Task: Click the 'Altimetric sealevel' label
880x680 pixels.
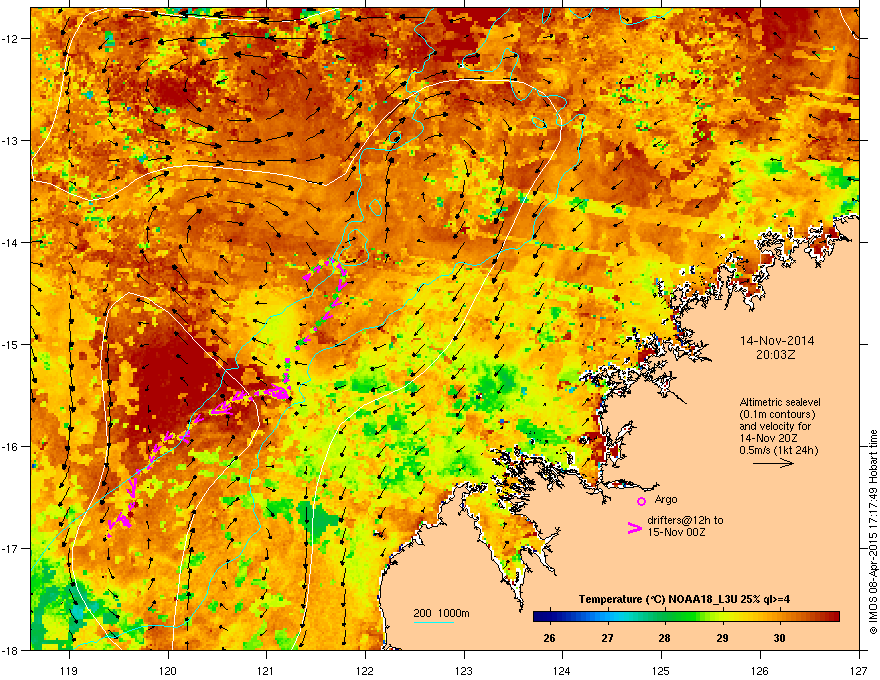Action: point(780,402)
